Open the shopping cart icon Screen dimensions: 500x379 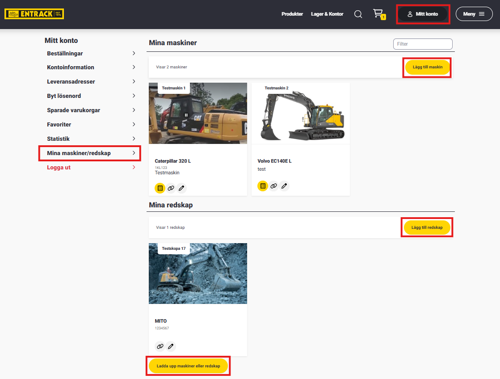pos(379,14)
